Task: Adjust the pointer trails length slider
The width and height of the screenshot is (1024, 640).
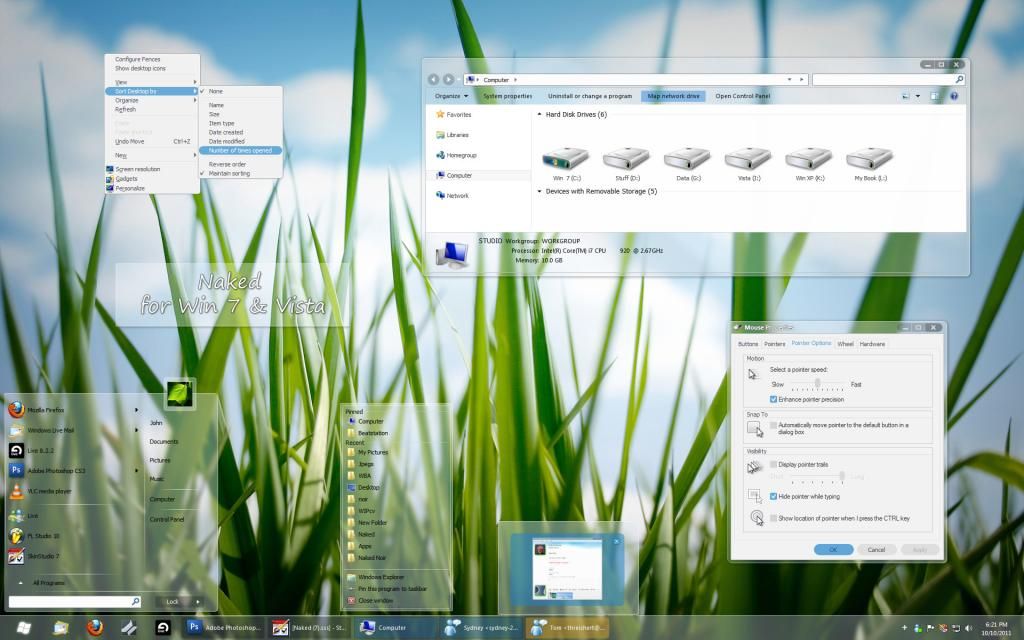Action: pos(842,477)
